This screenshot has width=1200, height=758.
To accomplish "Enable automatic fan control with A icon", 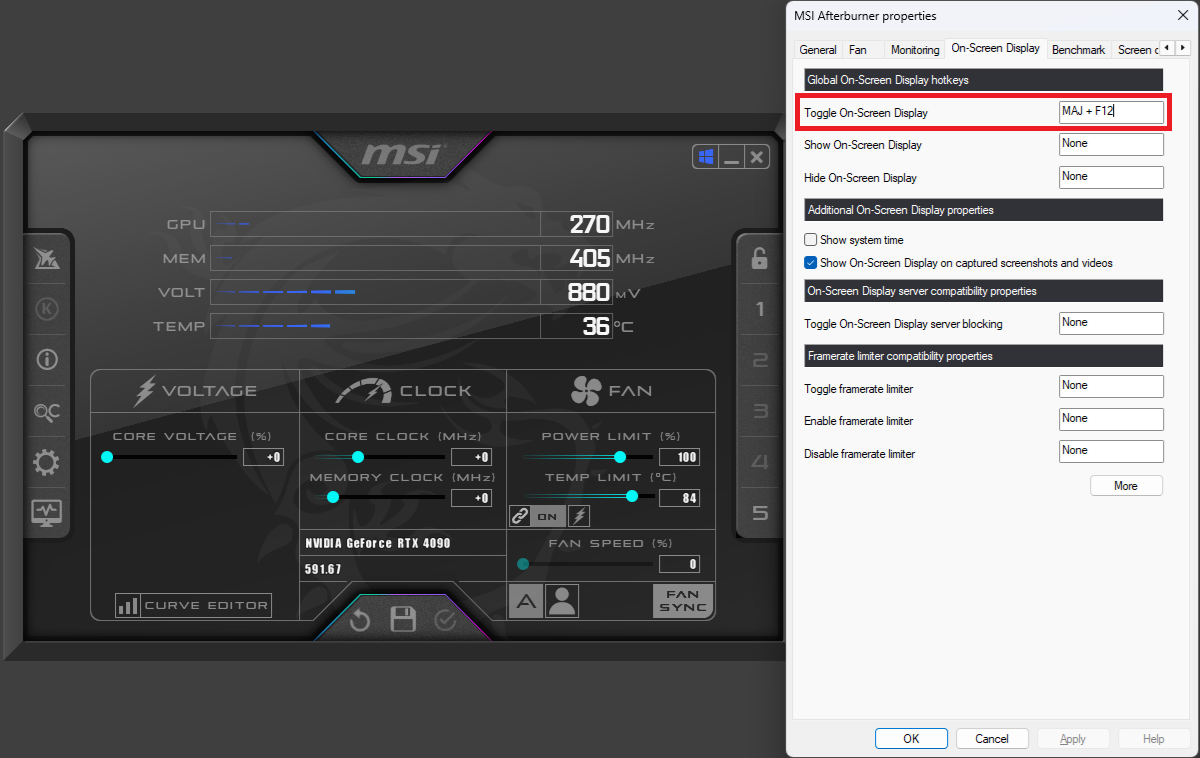I will point(525,600).
